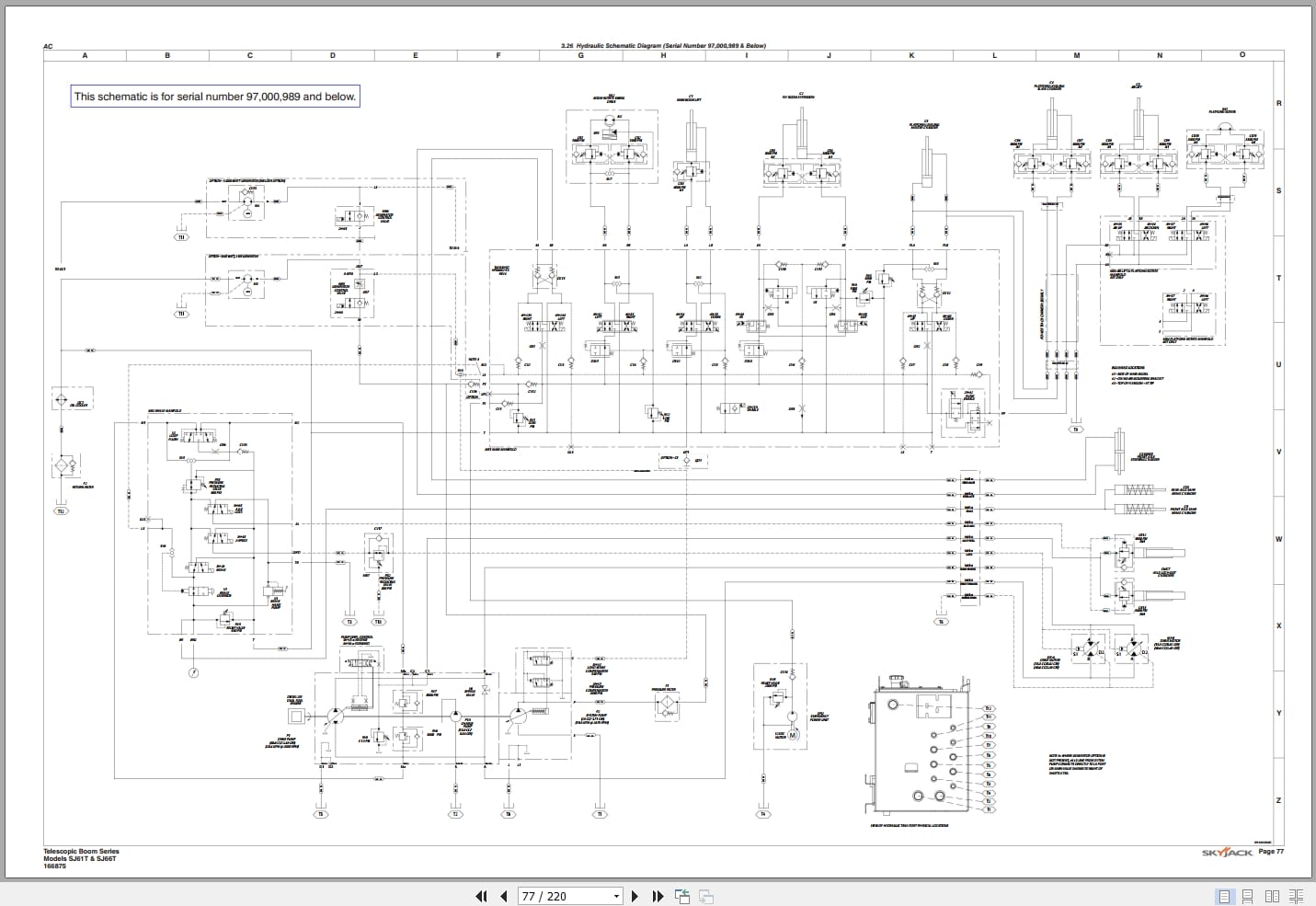Click the "Telescopic Boom Series" footer text

[81, 852]
